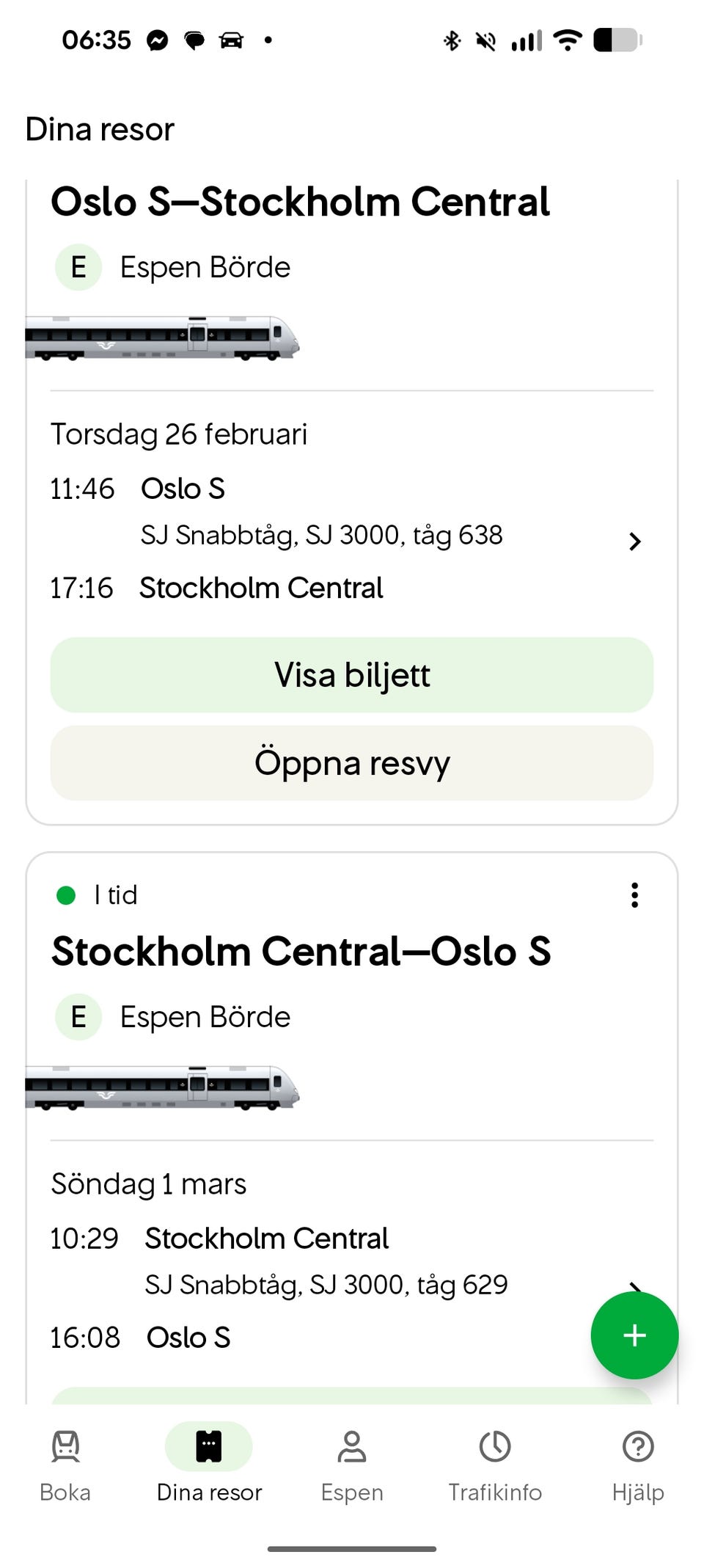Tap the green I tid status indicator
Screen dimensions: 704x1568
(x=67, y=895)
